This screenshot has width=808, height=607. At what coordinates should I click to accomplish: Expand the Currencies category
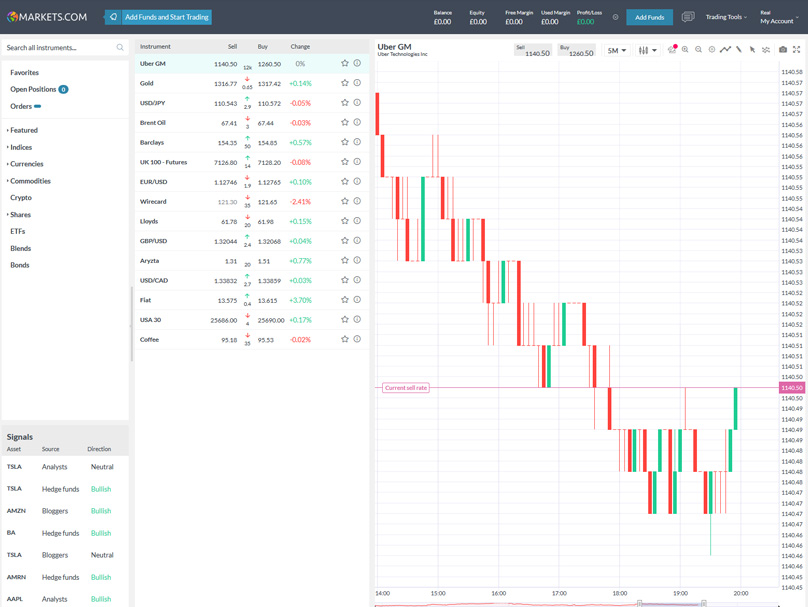(26, 164)
